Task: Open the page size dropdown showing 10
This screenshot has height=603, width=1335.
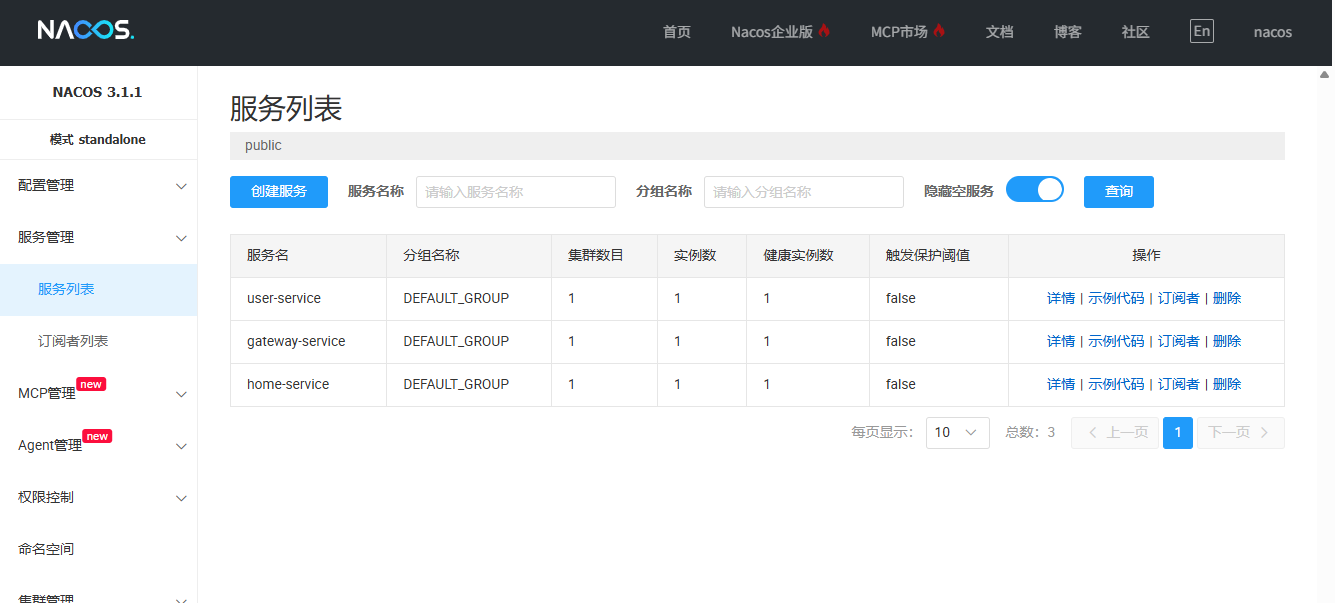Action: pyautogui.click(x=957, y=433)
